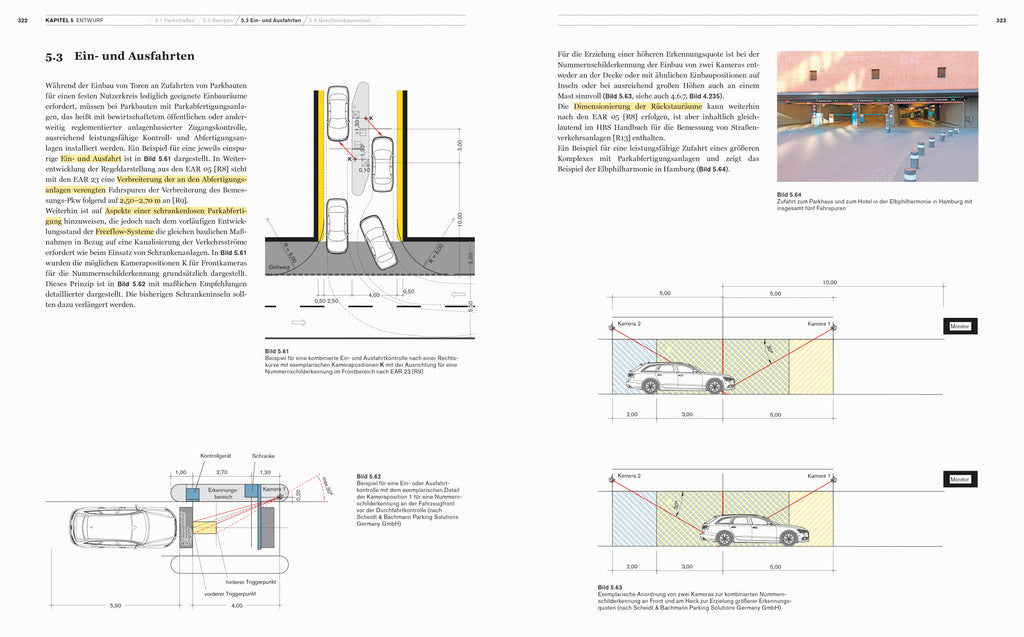
Task: Open the Elbphilharmonie parking entrance photo
Action: pos(877,116)
